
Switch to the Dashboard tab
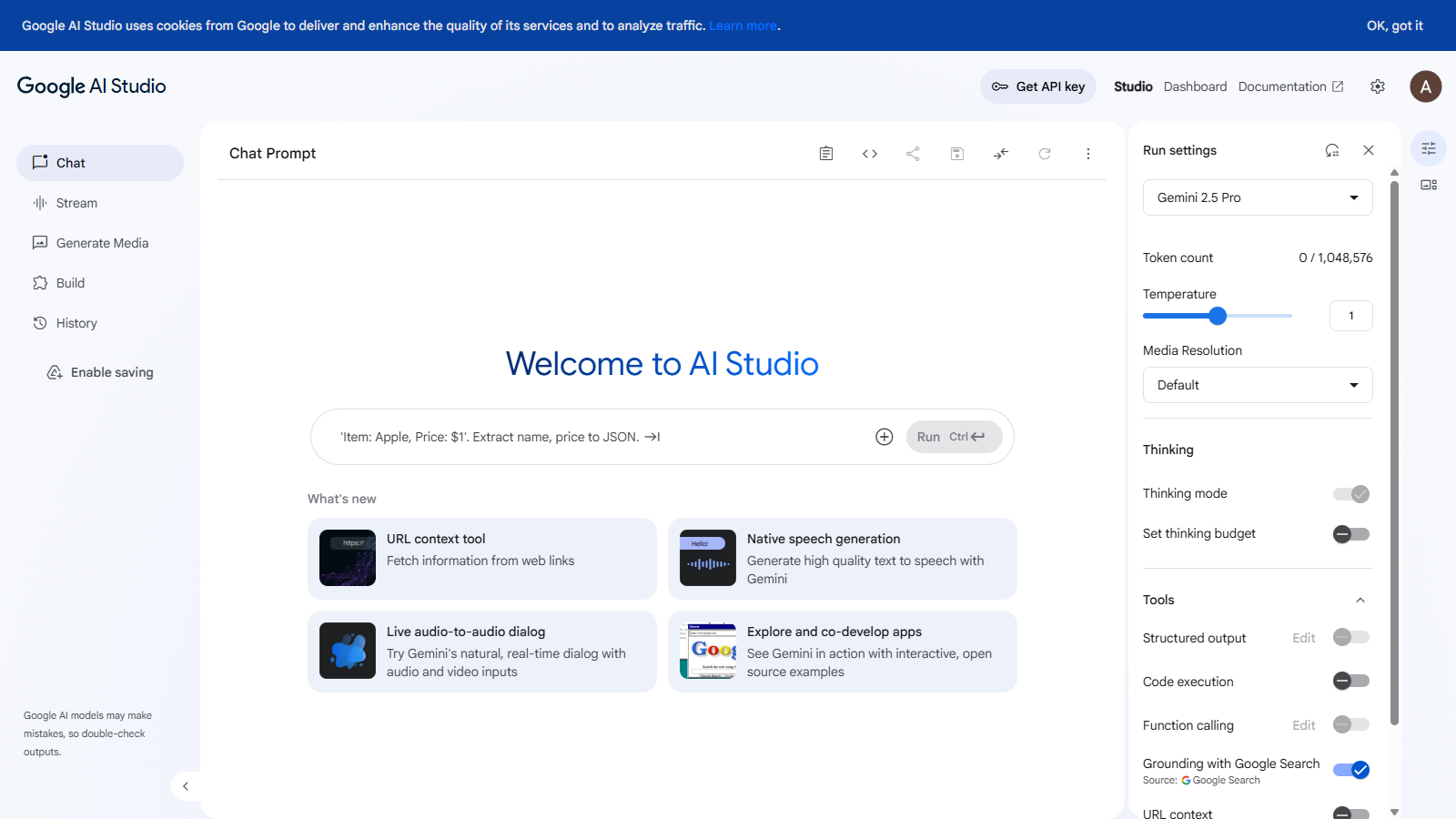click(x=1195, y=86)
